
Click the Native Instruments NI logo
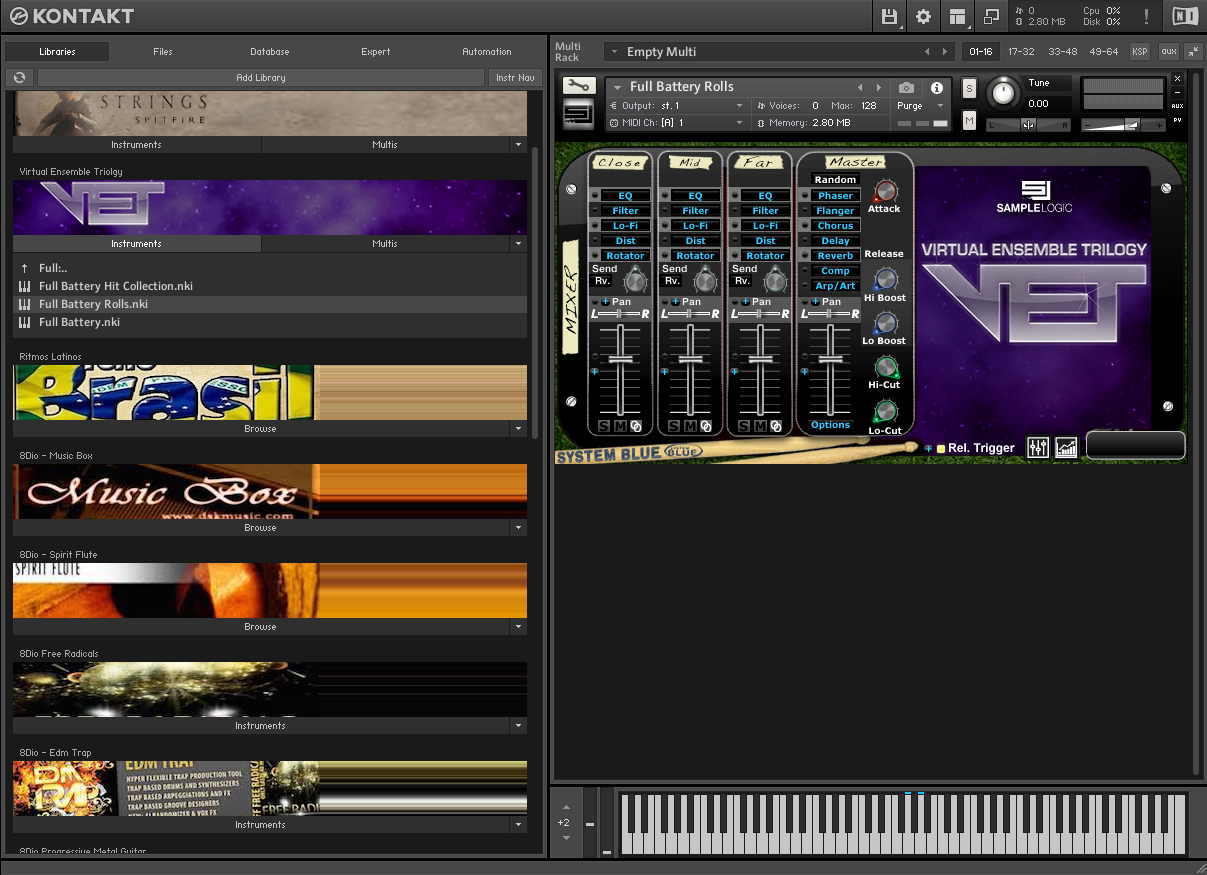tap(1184, 16)
